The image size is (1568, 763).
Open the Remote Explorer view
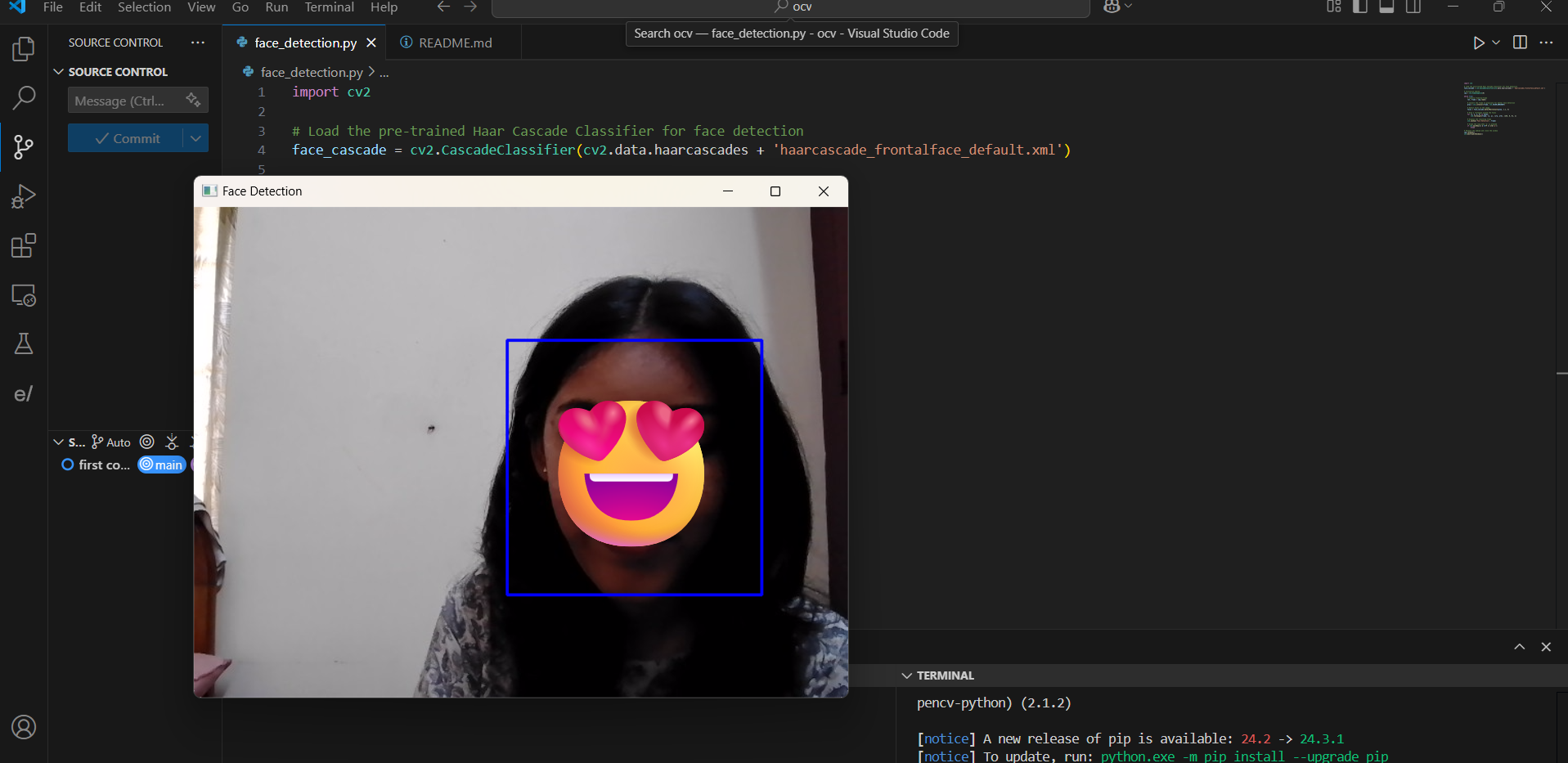point(24,295)
